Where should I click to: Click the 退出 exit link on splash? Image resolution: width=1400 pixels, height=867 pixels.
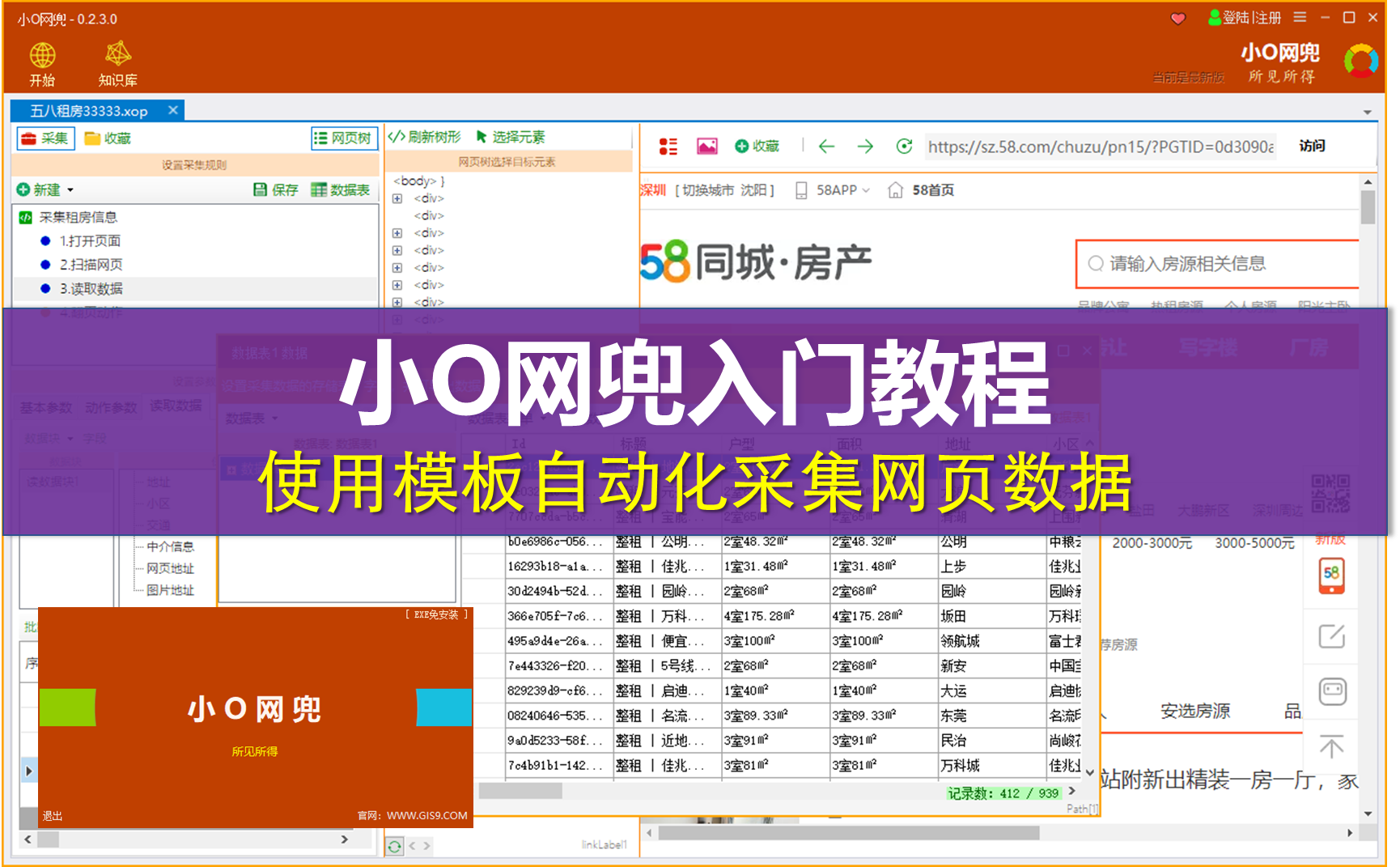coord(53,816)
